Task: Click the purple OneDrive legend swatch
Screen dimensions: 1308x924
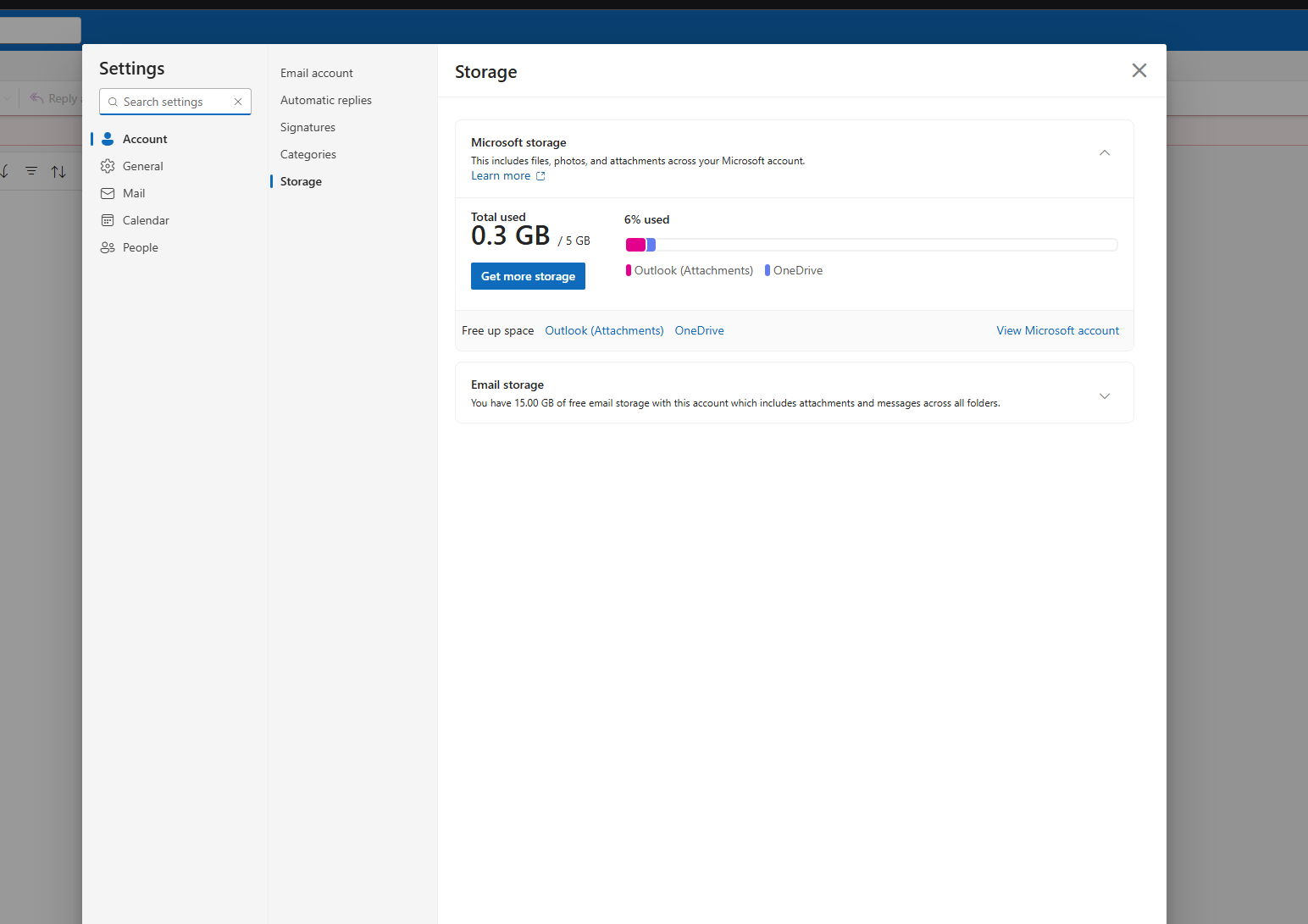Action: (x=768, y=270)
